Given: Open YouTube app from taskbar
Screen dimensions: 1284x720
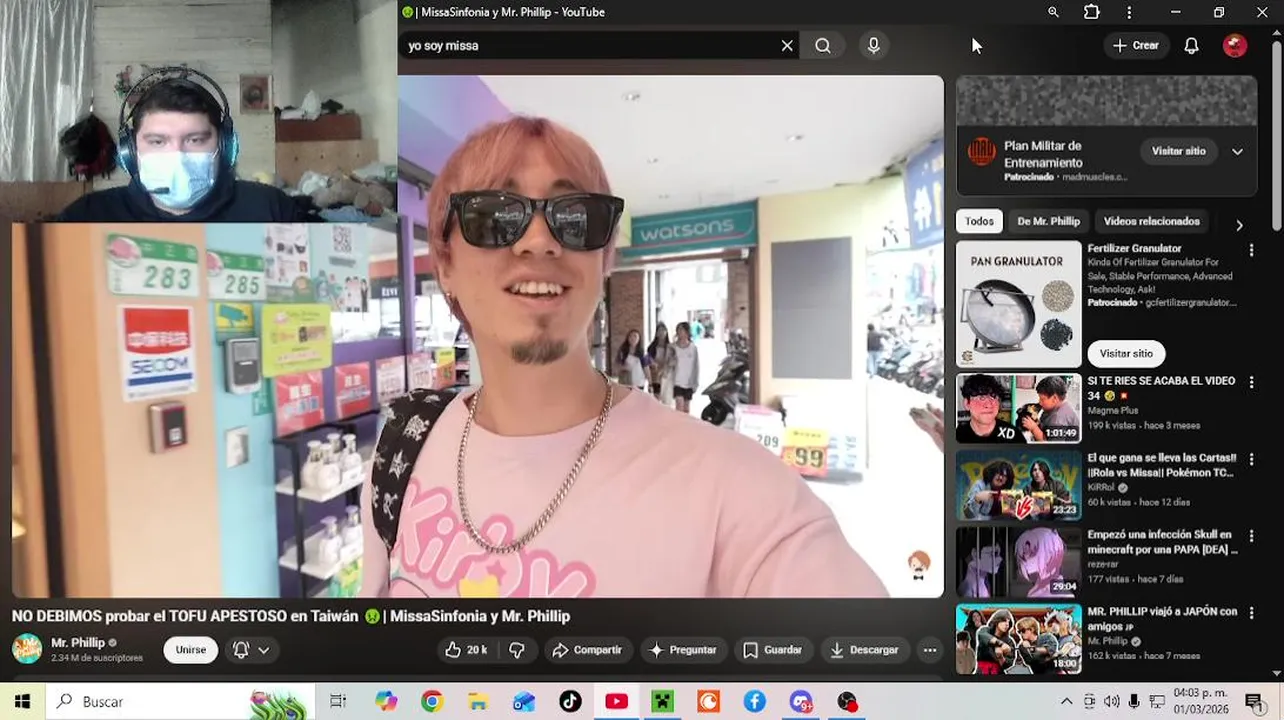Looking at the screenshot, I should 616,702.
